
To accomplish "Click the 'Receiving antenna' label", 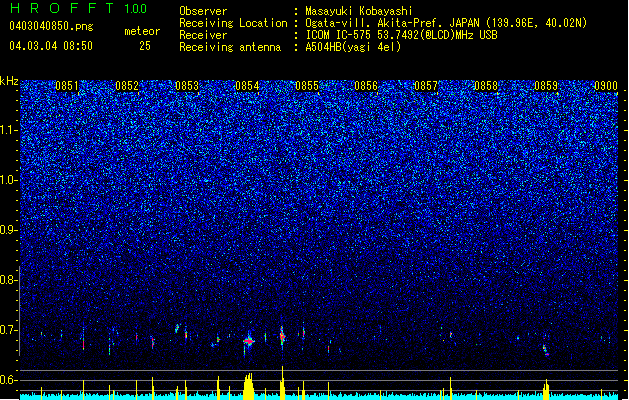I will (230, 47).
